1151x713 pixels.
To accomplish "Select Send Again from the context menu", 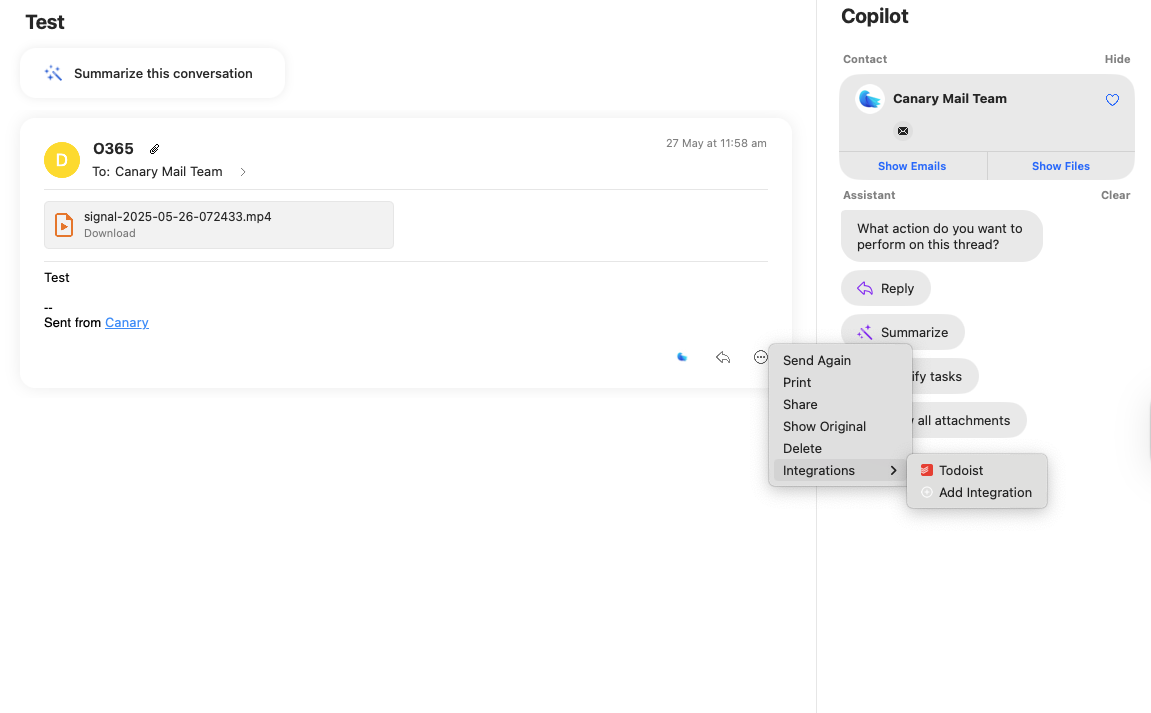I will [x=817, y=361].
